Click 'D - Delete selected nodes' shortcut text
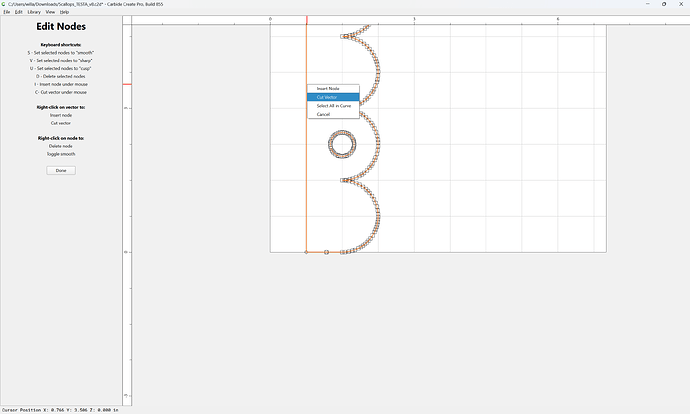Image resolution: width=690 pixels, height=414 pixels. point(61,76)
